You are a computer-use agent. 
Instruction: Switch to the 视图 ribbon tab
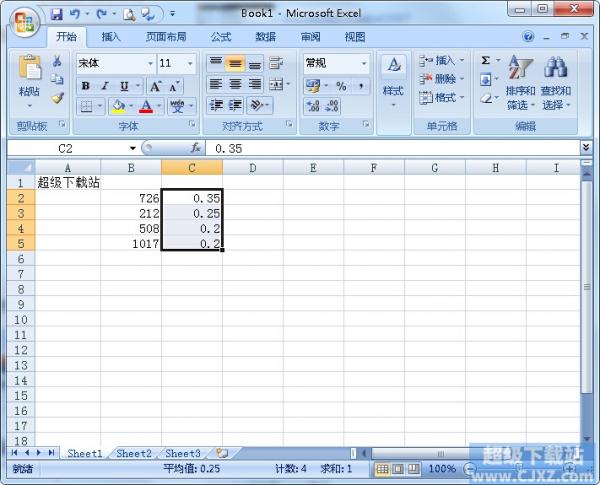355,37
